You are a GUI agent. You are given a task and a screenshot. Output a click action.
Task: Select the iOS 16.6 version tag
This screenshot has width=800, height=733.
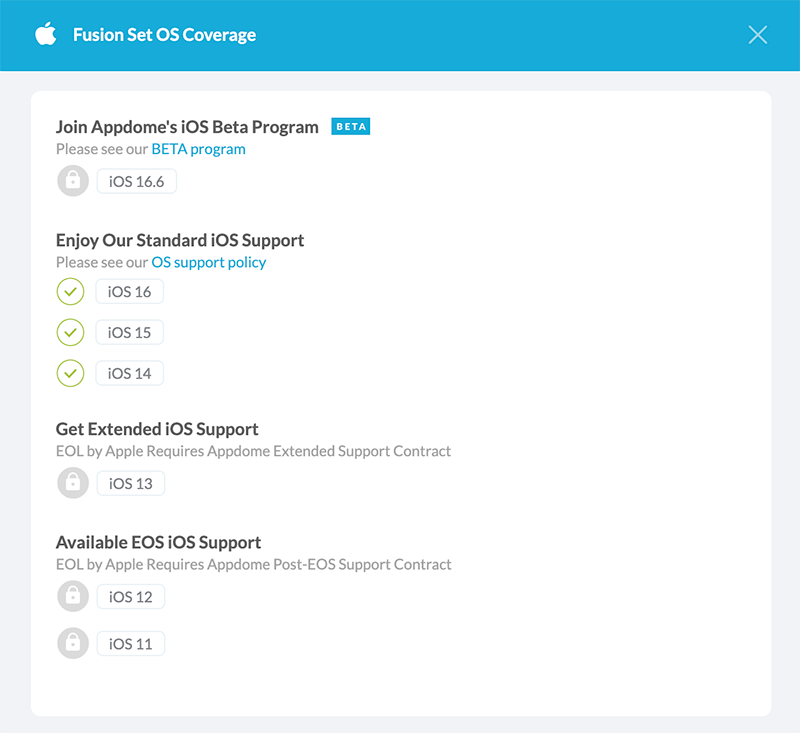[x=136, y=181]
